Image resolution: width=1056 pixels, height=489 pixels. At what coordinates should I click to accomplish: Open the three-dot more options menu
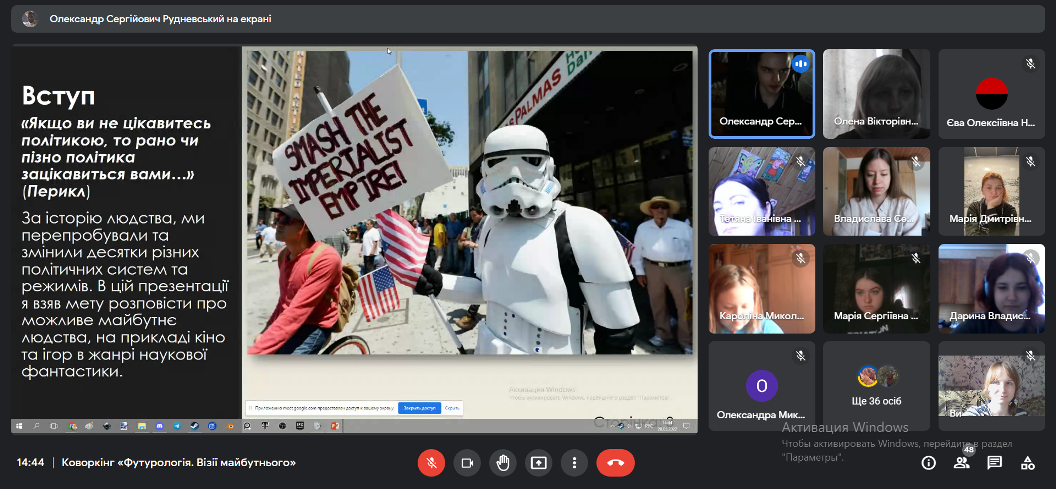[574, 462]
